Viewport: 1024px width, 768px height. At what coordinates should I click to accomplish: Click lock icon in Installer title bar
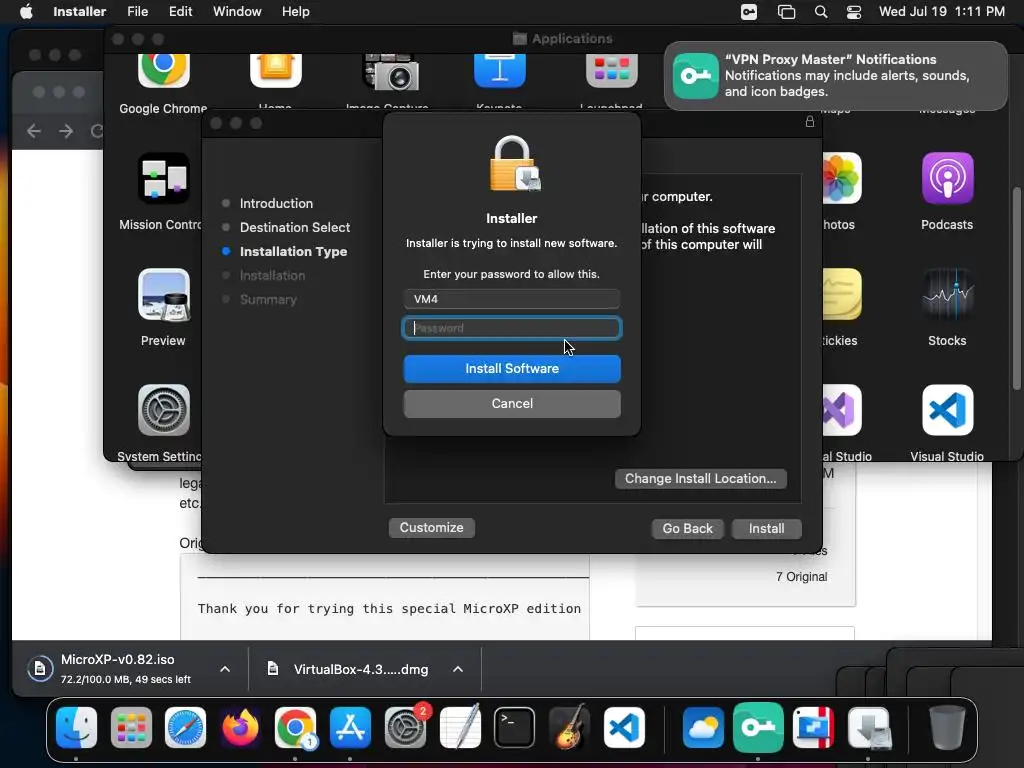coord(810,121)
